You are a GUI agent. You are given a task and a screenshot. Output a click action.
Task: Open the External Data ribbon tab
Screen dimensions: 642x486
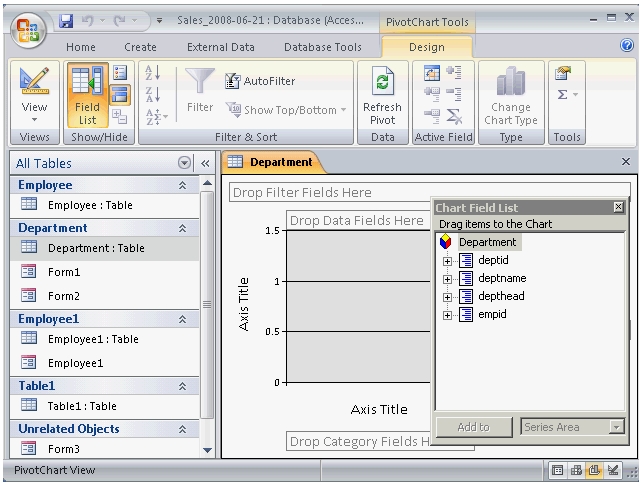coord(221,47)
